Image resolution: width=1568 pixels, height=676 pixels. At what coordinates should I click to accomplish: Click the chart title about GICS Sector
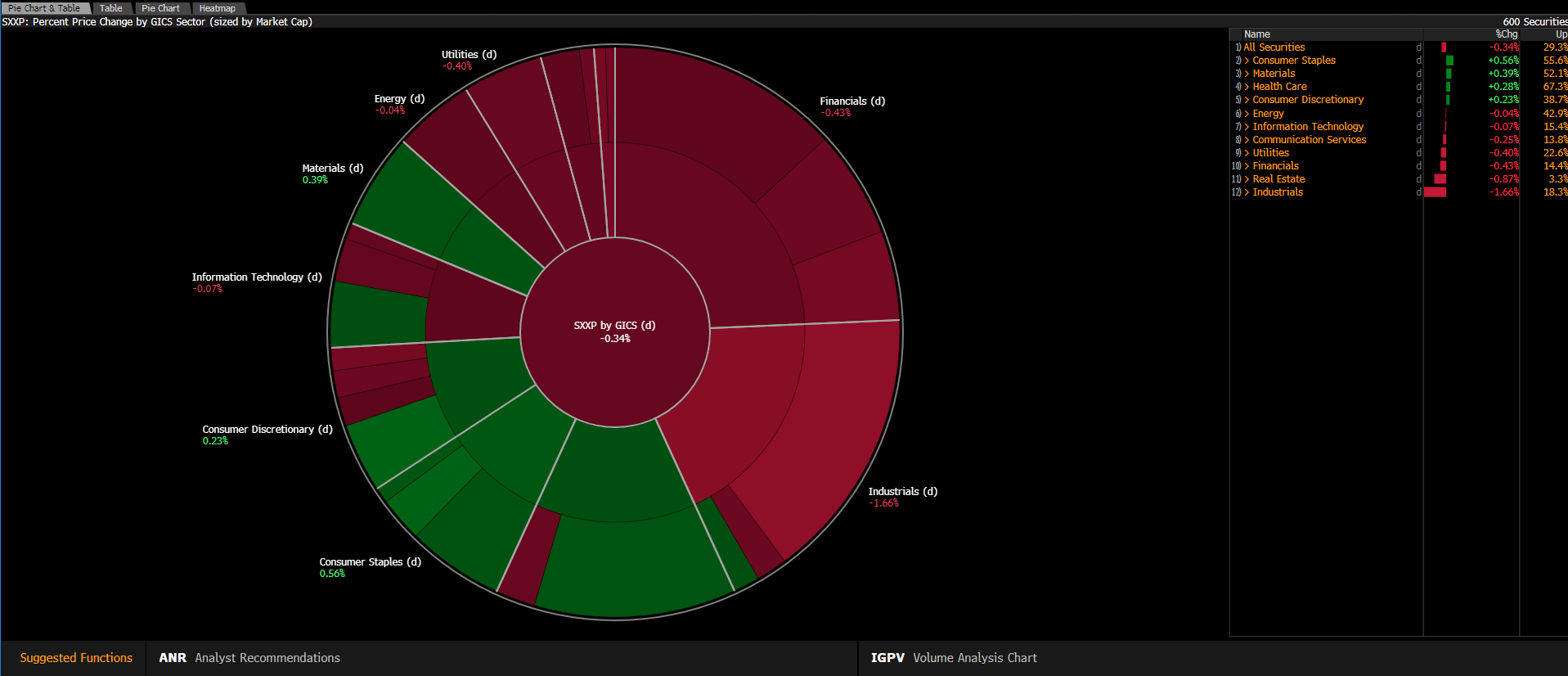click(x=157, y=22)
